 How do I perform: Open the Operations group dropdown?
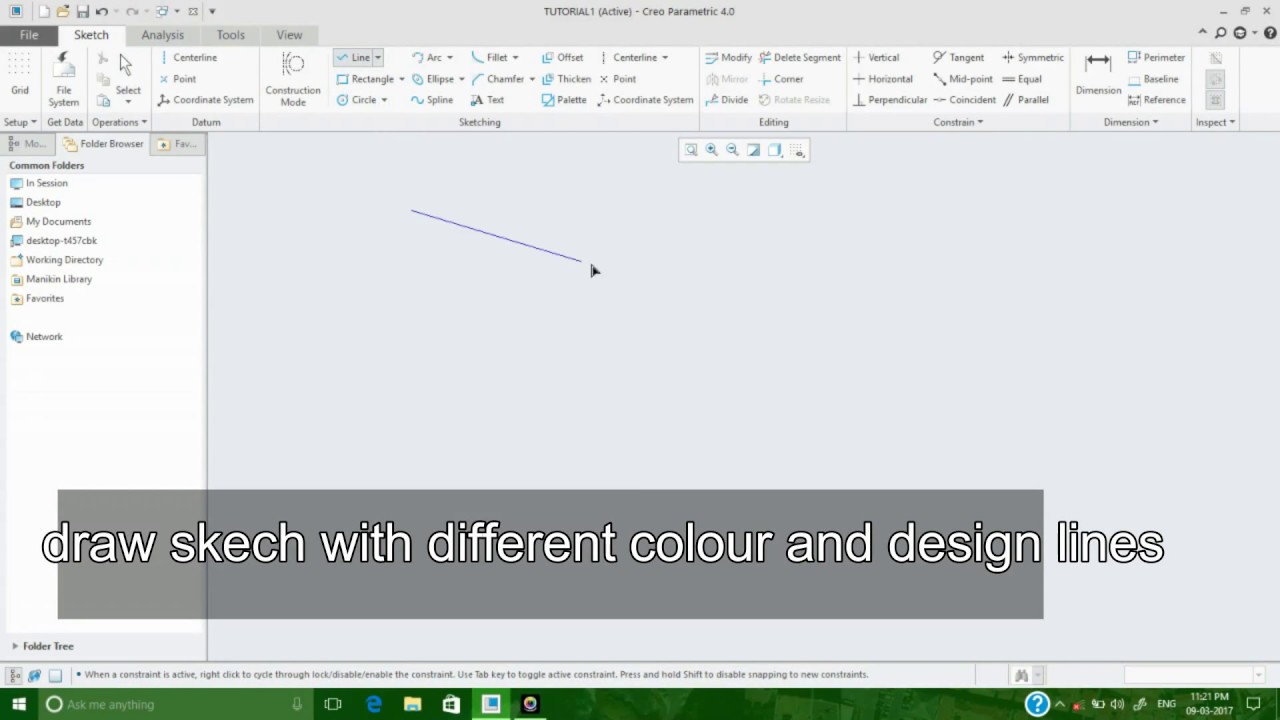(119, 122)
